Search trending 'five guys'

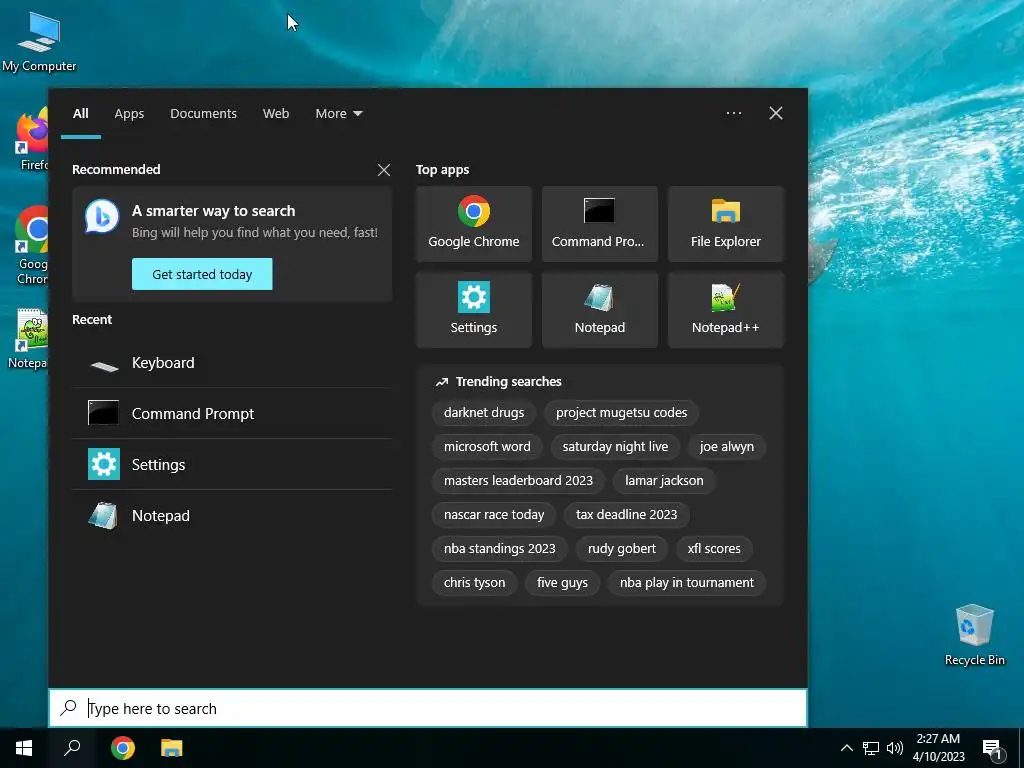click(562, 583)
